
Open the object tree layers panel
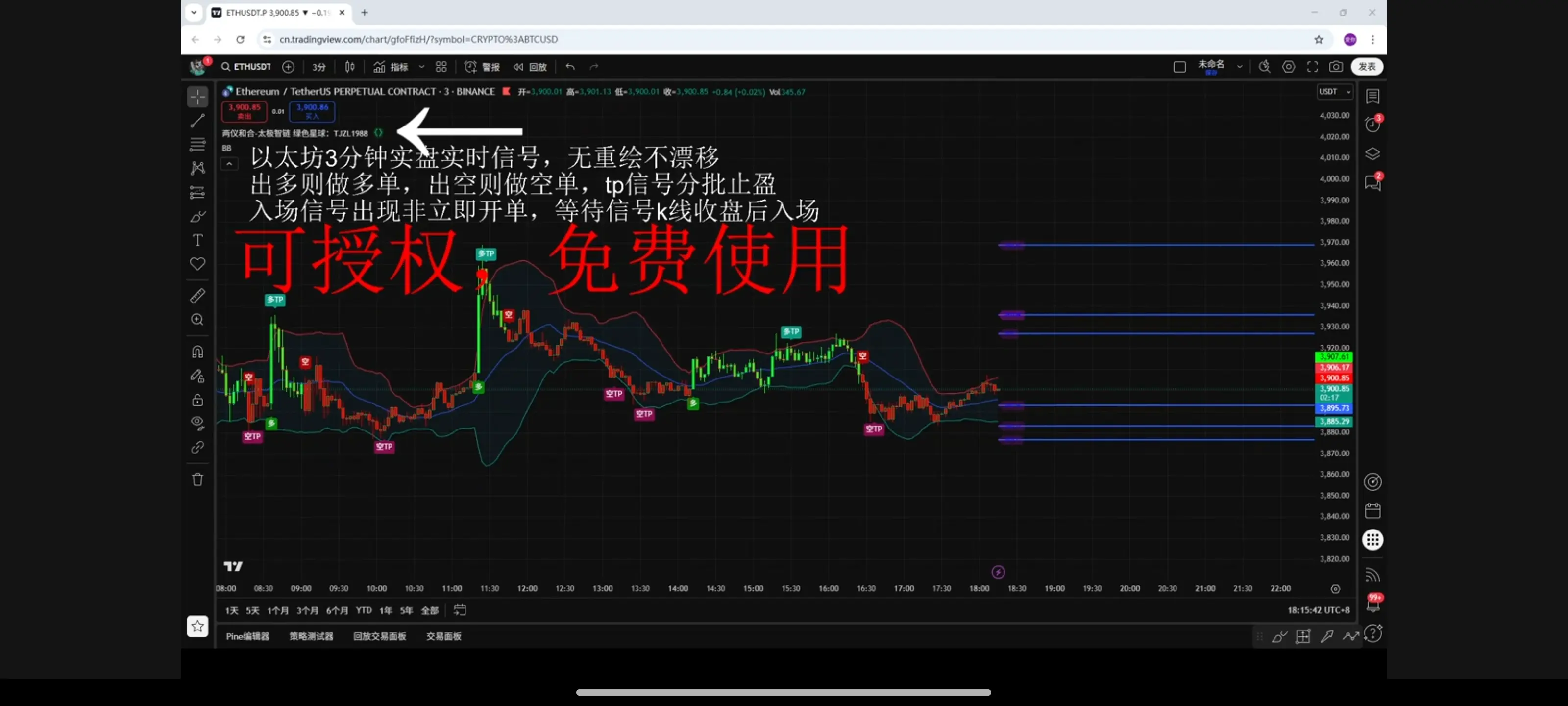point(1372,154)
